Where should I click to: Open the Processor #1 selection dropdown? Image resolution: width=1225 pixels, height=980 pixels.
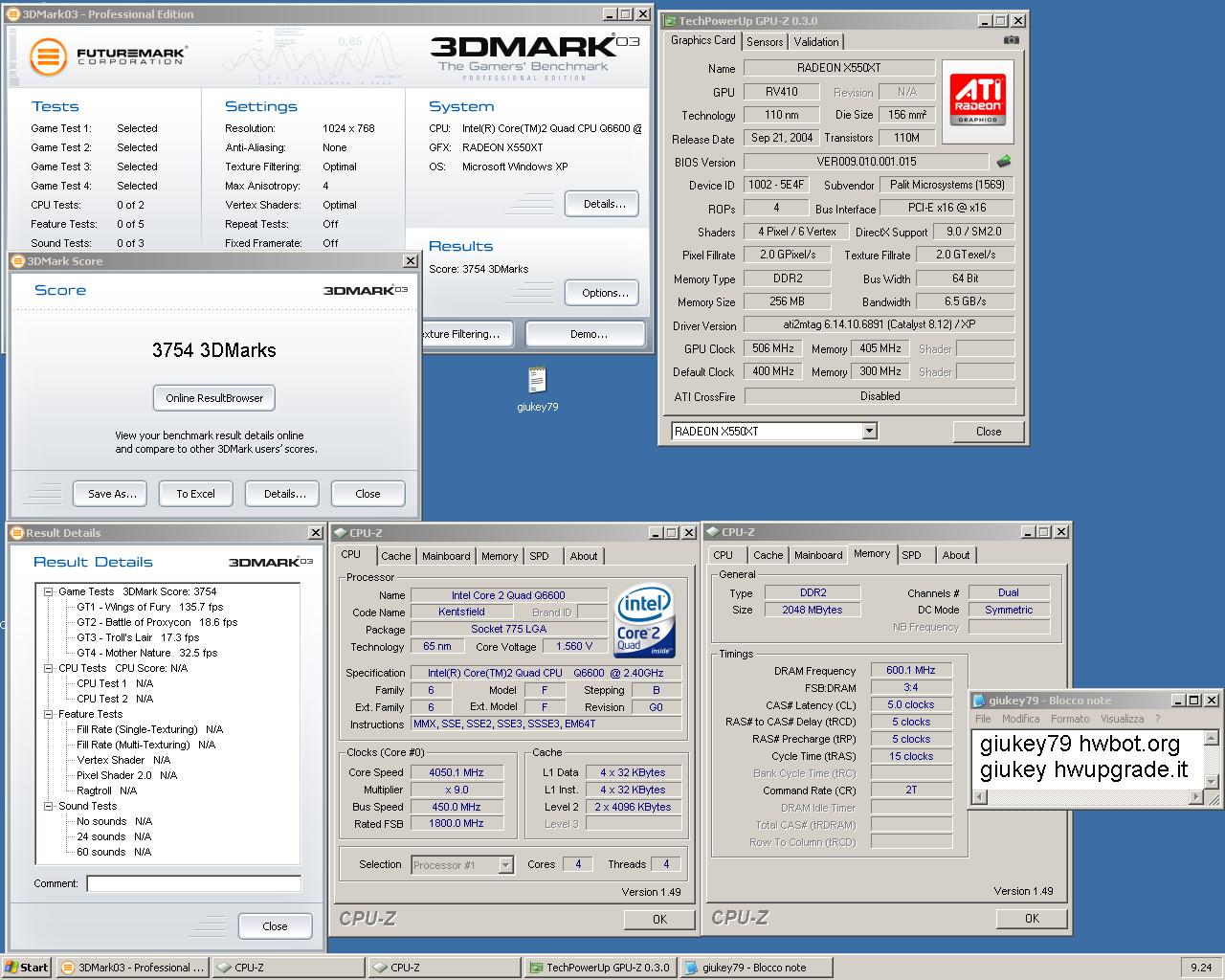(505, 865)
